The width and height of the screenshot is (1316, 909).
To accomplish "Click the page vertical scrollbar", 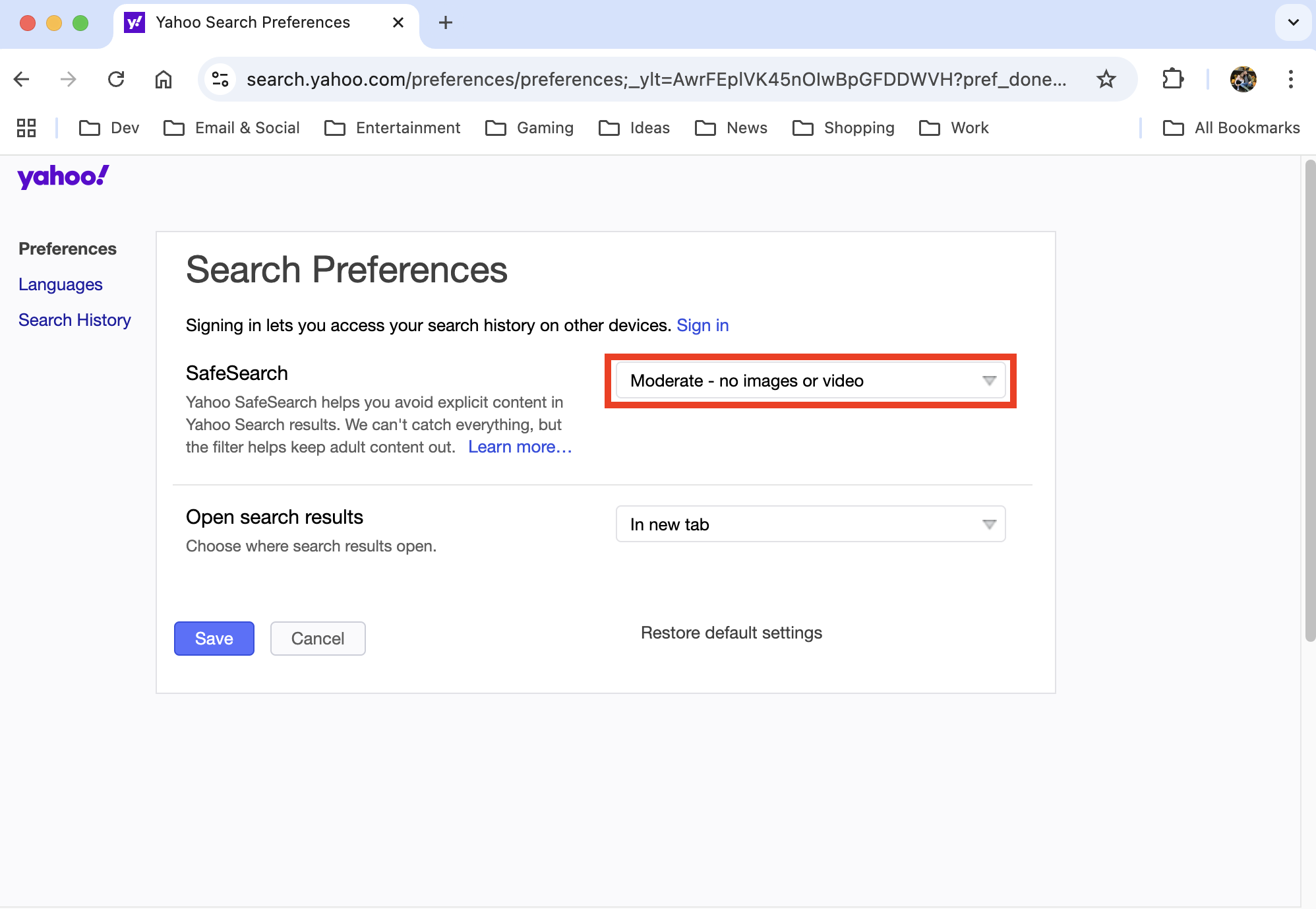I will (1309, 400).
